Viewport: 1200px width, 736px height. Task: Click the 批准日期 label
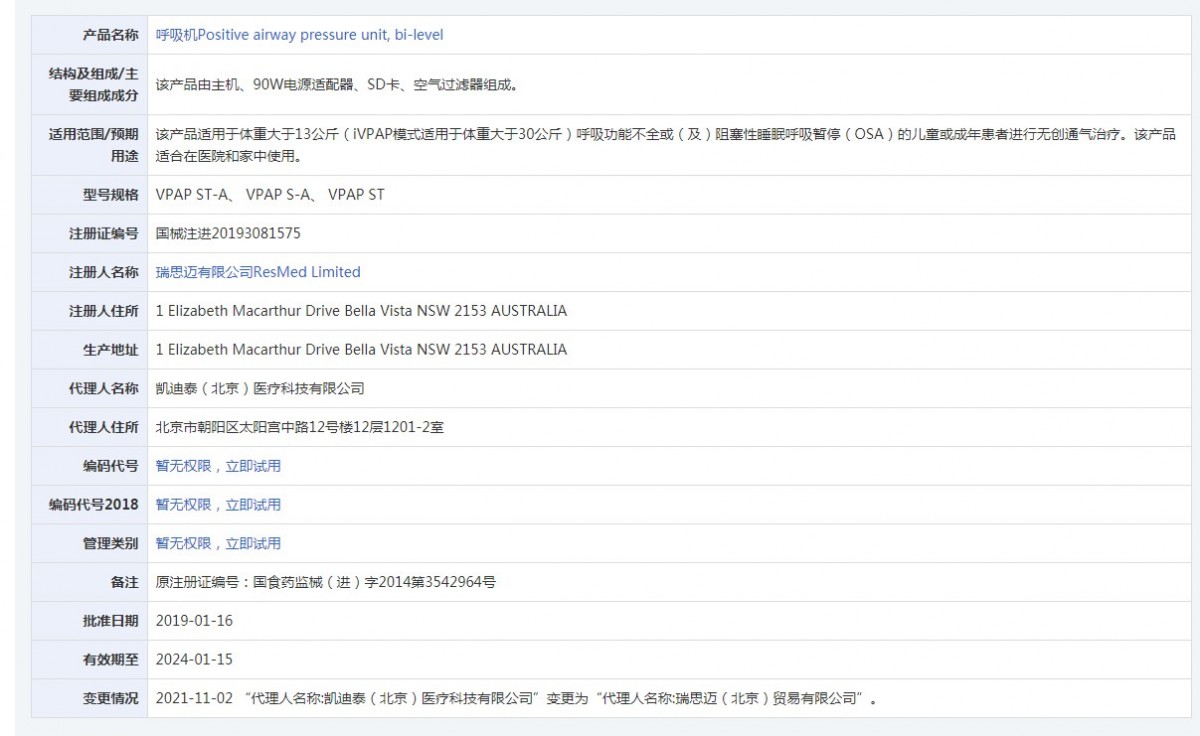click(110, 621)
